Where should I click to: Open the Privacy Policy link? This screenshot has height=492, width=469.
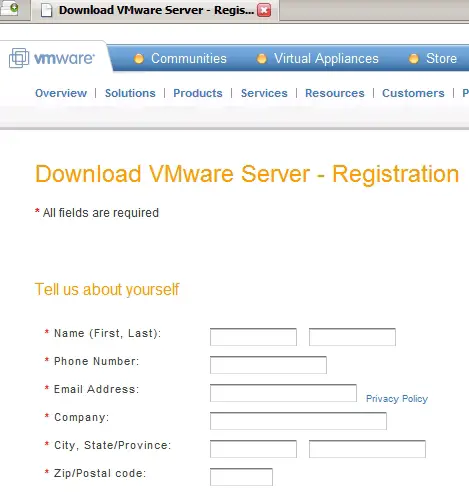point(397,399)
